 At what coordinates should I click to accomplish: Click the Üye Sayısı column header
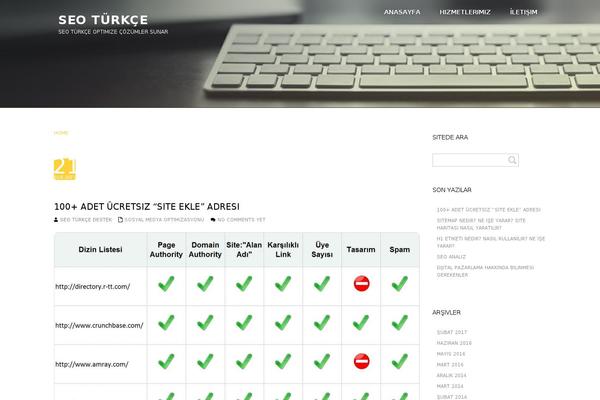coord(322,250)
